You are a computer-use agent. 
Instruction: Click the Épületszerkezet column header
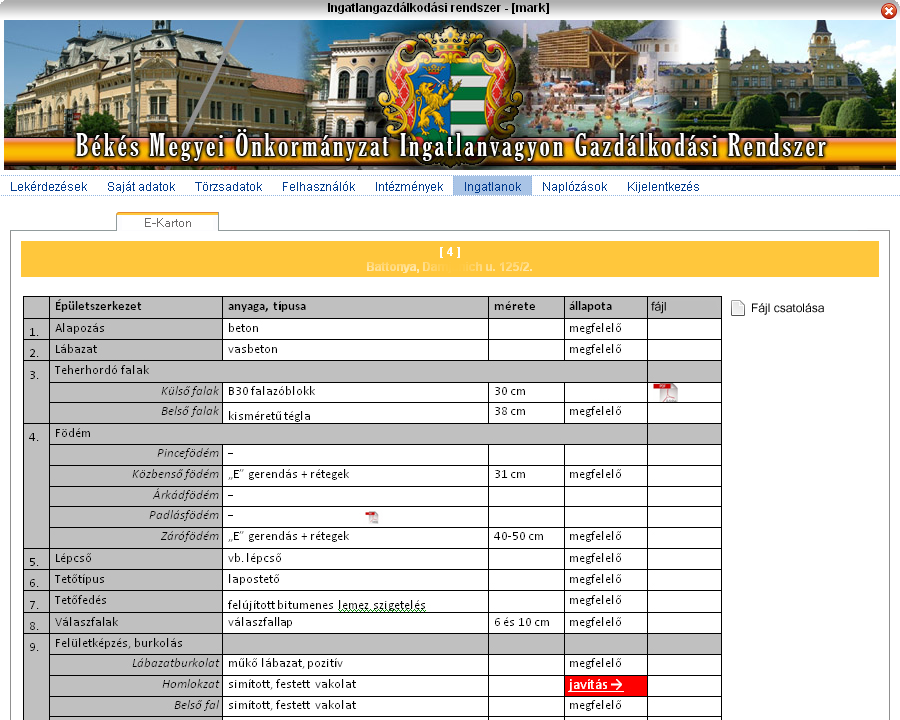(136, 307)
